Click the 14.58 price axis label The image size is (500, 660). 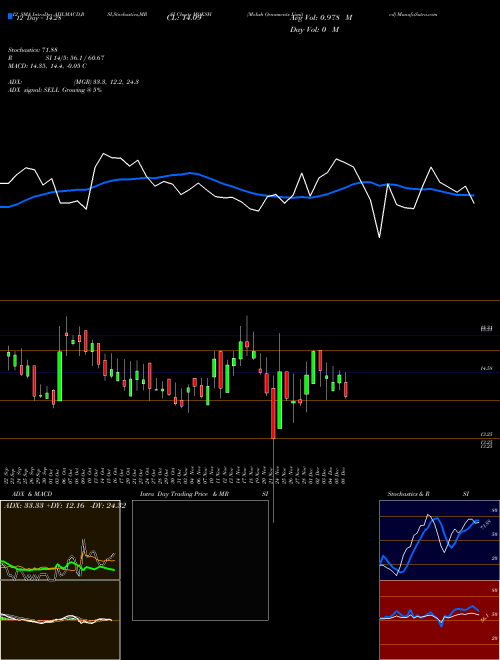tap(487, 368)
